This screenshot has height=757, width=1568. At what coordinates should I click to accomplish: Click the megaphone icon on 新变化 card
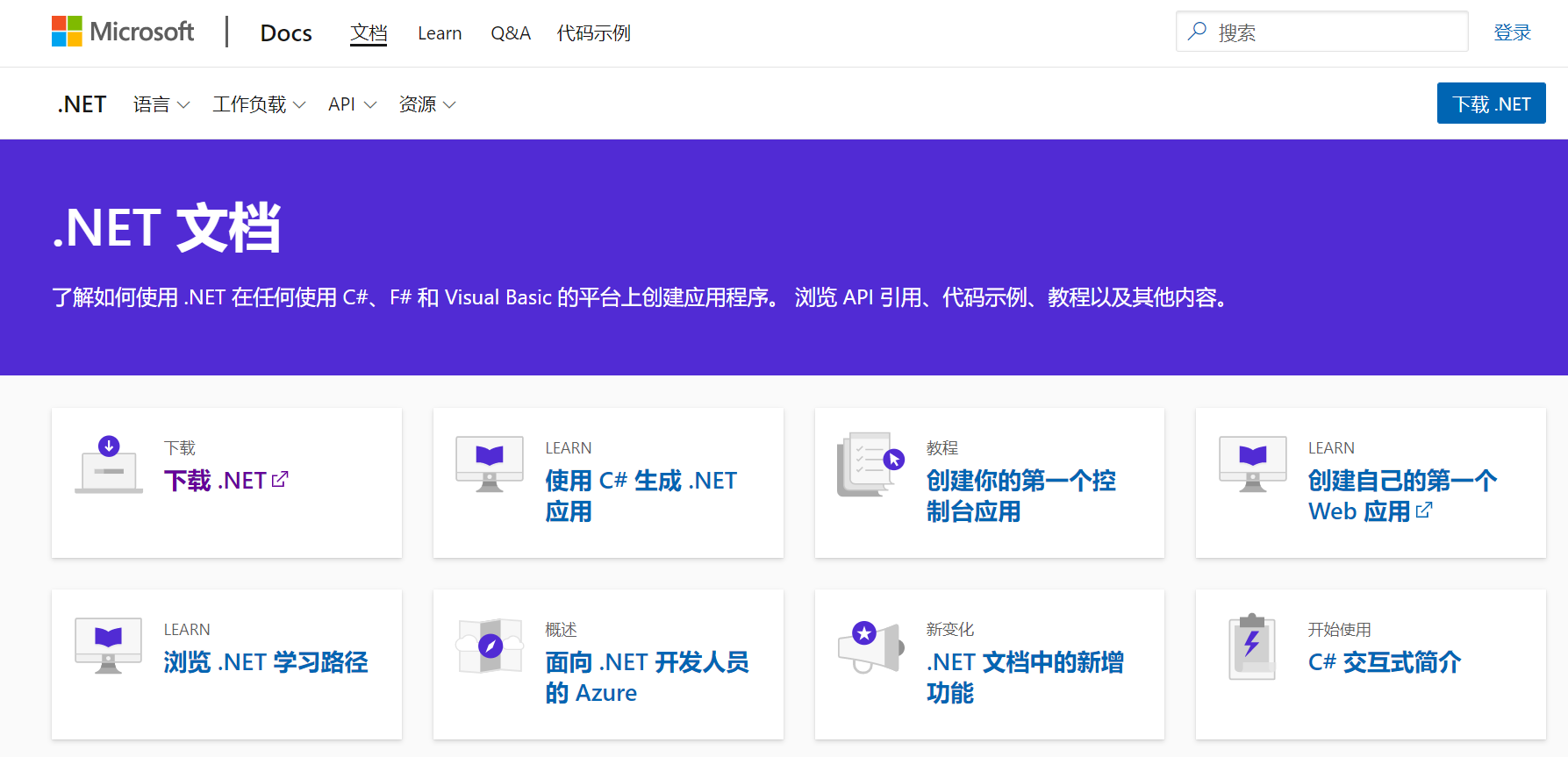tap(870, 646)
